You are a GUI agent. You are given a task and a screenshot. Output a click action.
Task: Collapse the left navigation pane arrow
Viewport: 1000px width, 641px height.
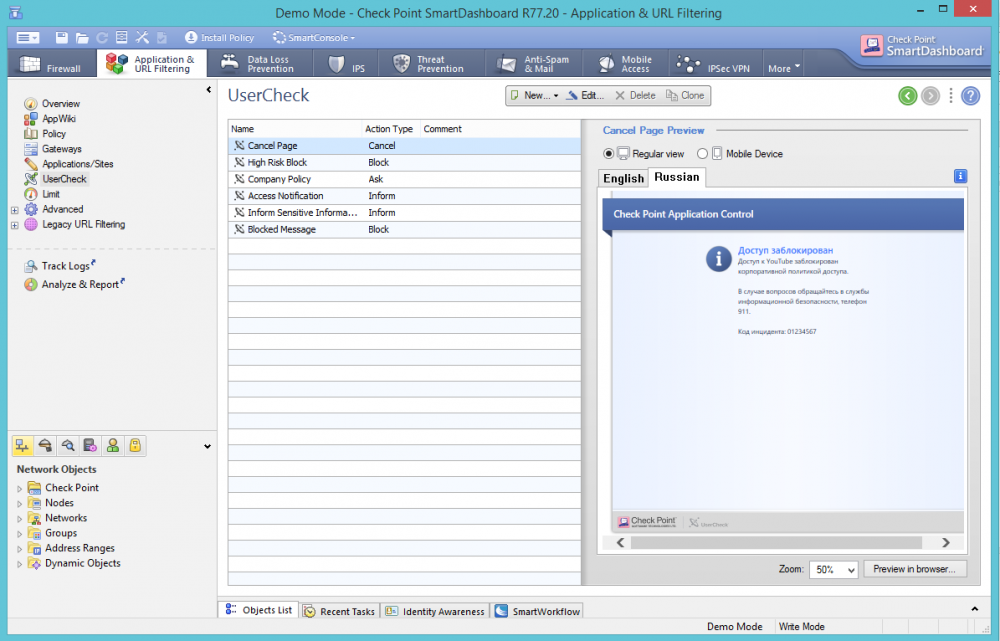tap(209, 90)
